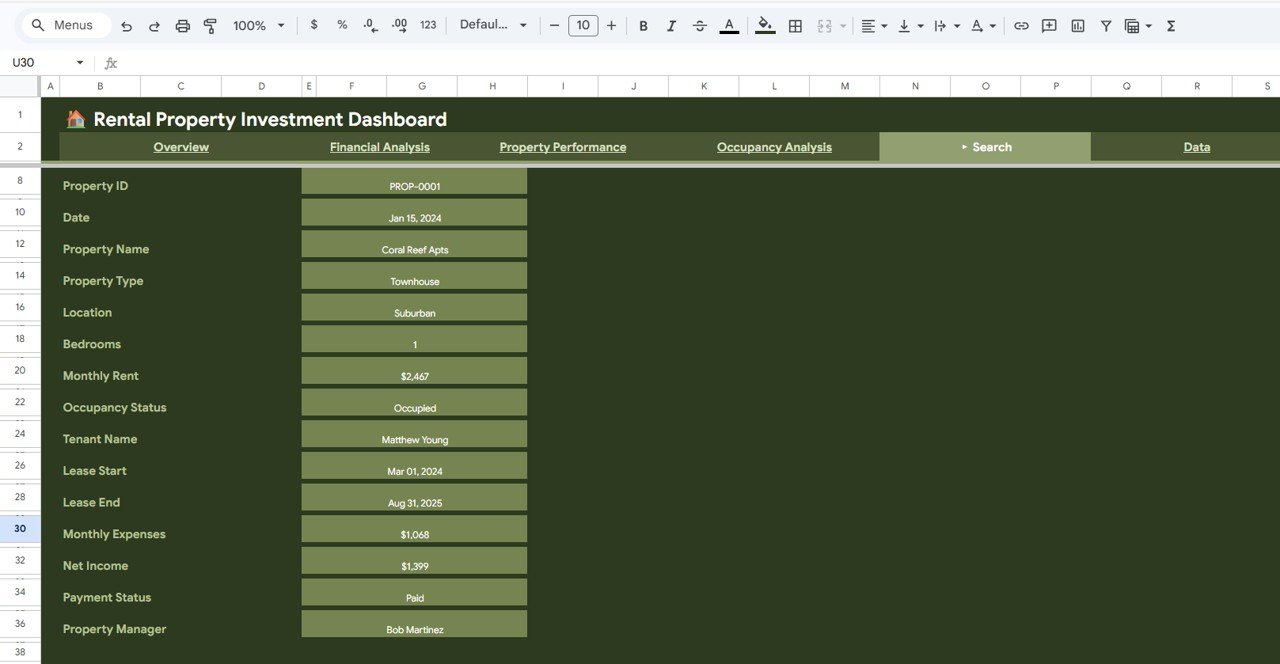Switch to the Occupancy Analysis tab
This screenshot has width=1280, height=664.
(773, 146)
